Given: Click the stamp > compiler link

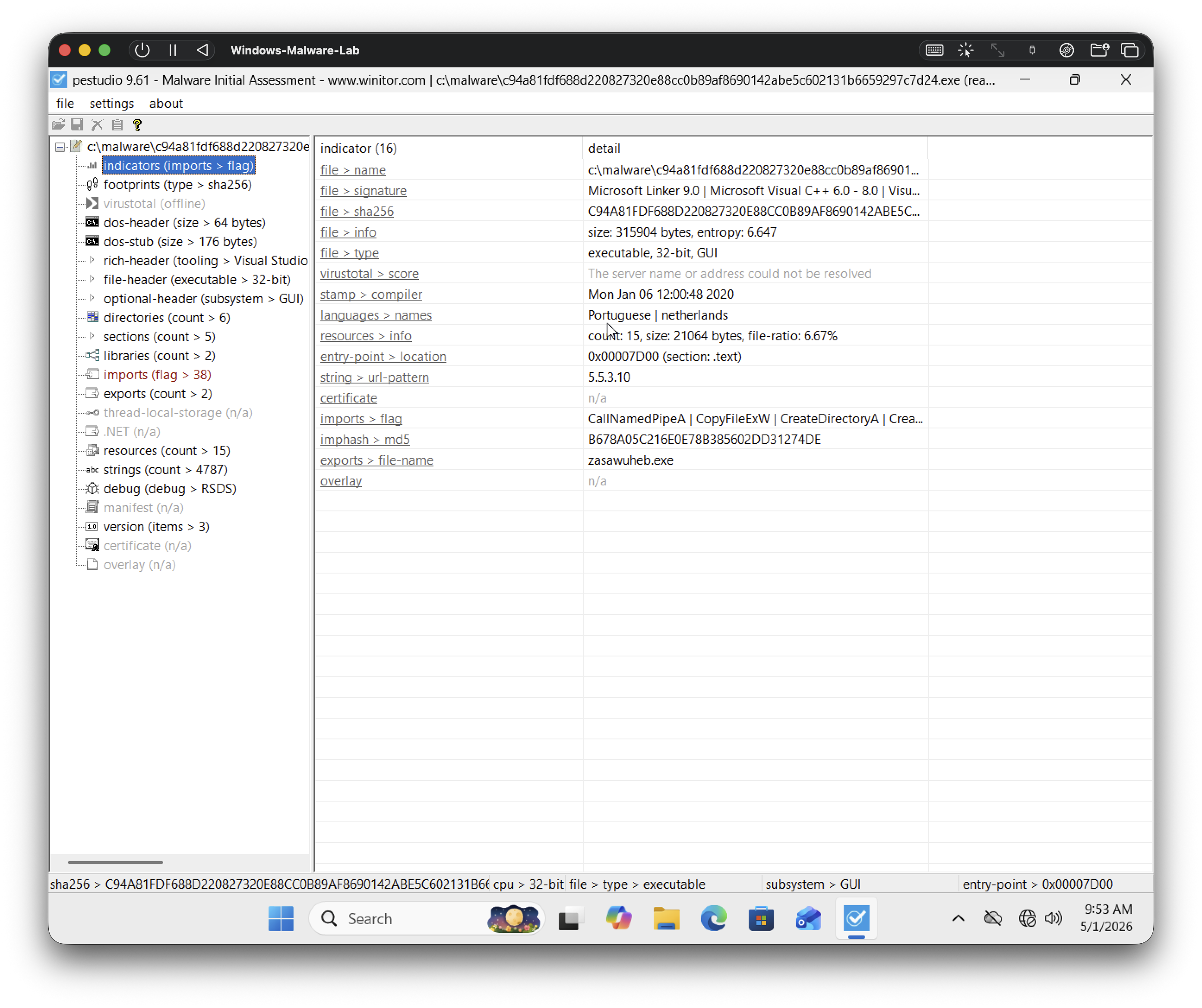Looking at the screenshot, I should point(371,294).
